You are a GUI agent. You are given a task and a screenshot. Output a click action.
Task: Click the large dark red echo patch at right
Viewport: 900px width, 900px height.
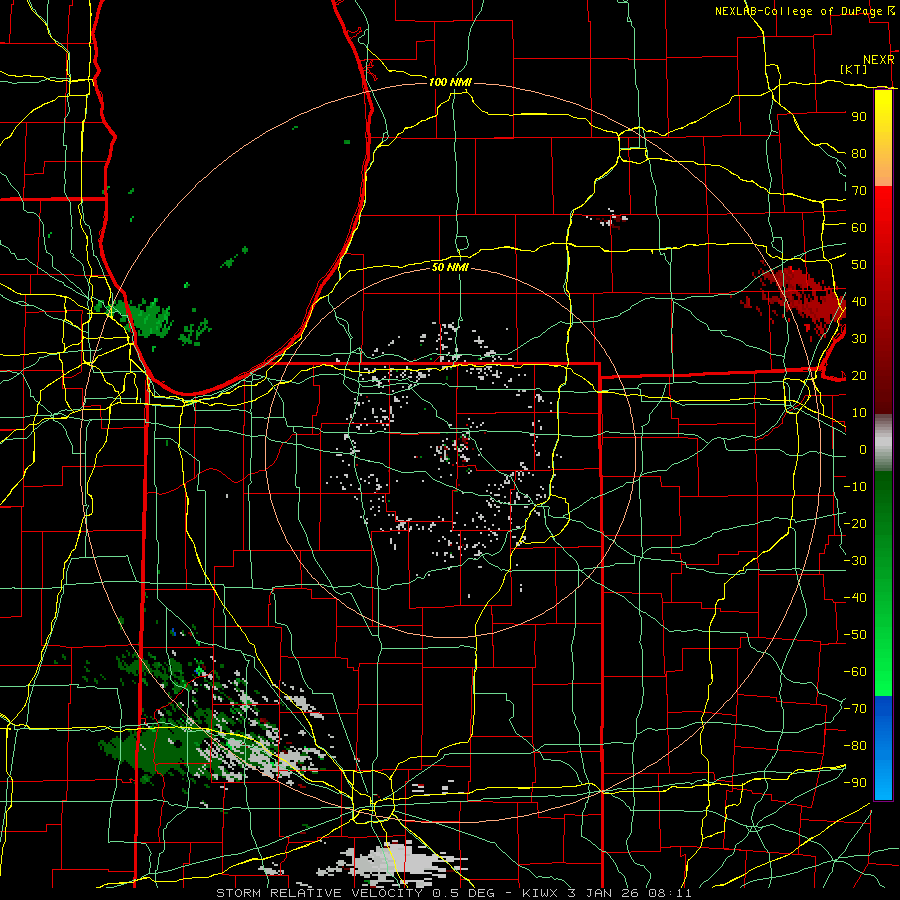(x=804, y=298)
